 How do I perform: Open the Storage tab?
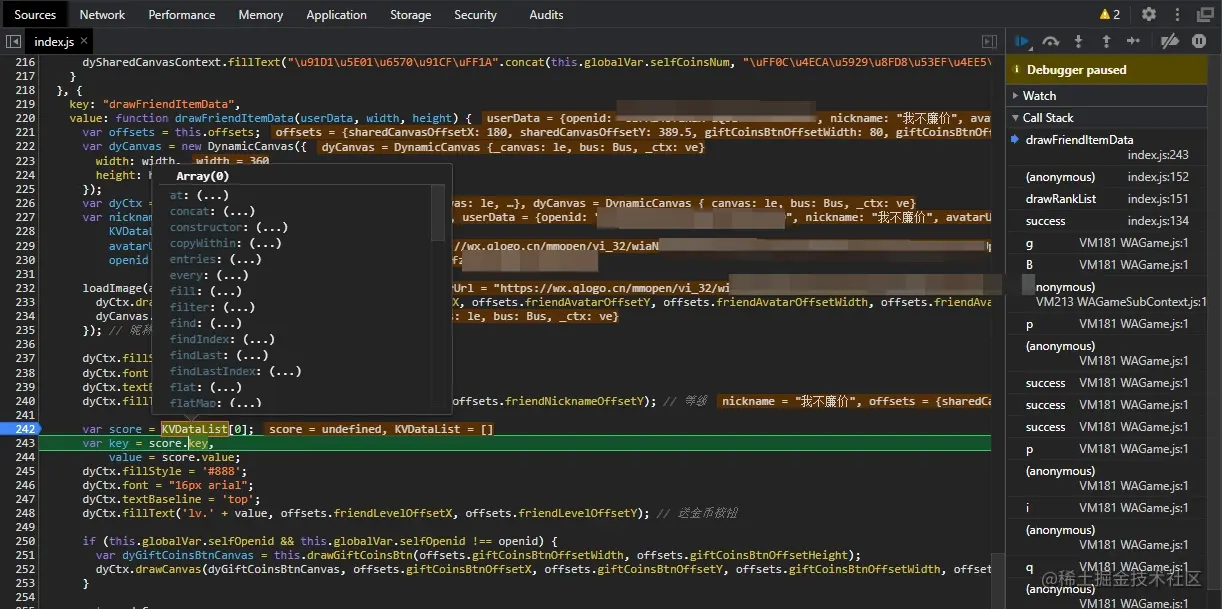[x=411, y=14]
